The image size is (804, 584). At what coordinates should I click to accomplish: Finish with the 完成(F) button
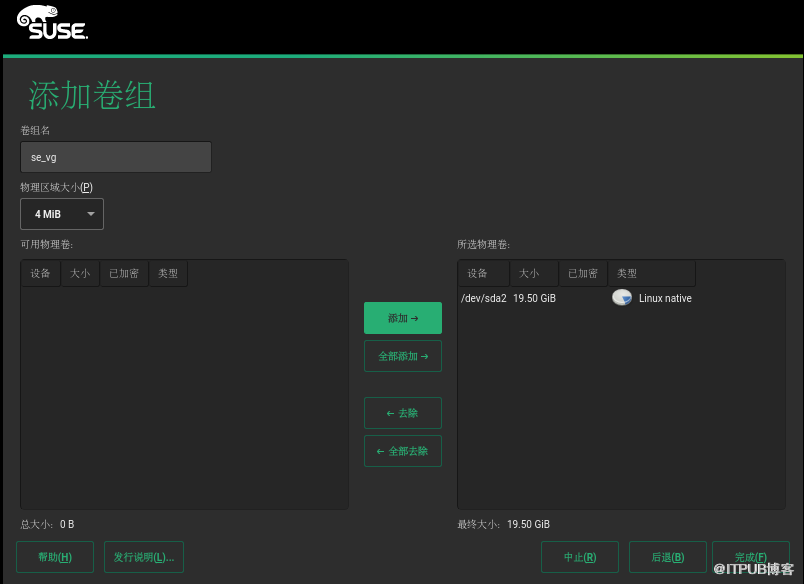pyautogui.click(x=751, y=557)
